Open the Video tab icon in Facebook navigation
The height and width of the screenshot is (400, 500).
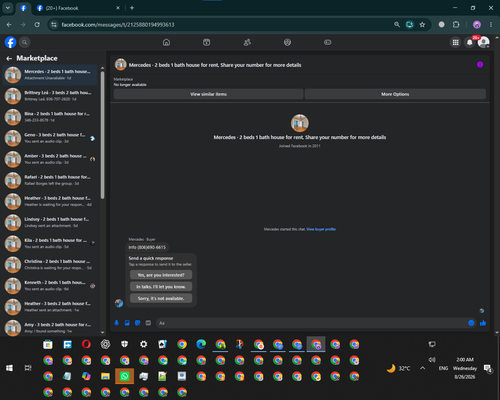click(207, 42)
